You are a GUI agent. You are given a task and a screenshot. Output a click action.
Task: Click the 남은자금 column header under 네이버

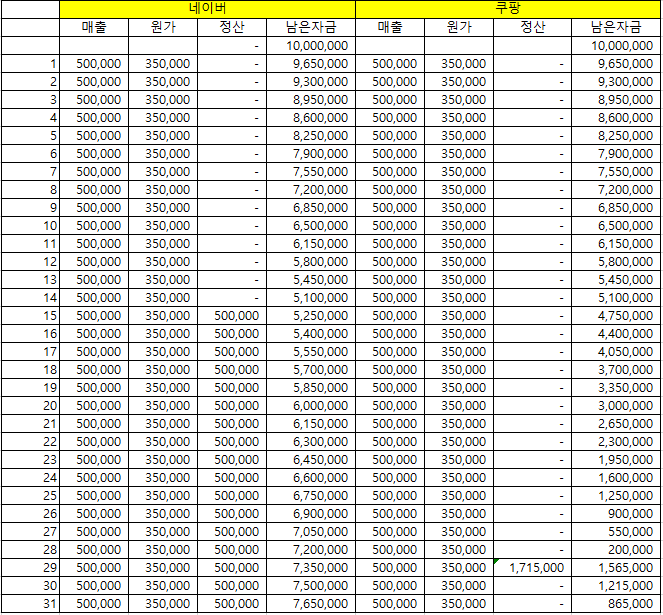pyautogui.click(x=311, y=27)
